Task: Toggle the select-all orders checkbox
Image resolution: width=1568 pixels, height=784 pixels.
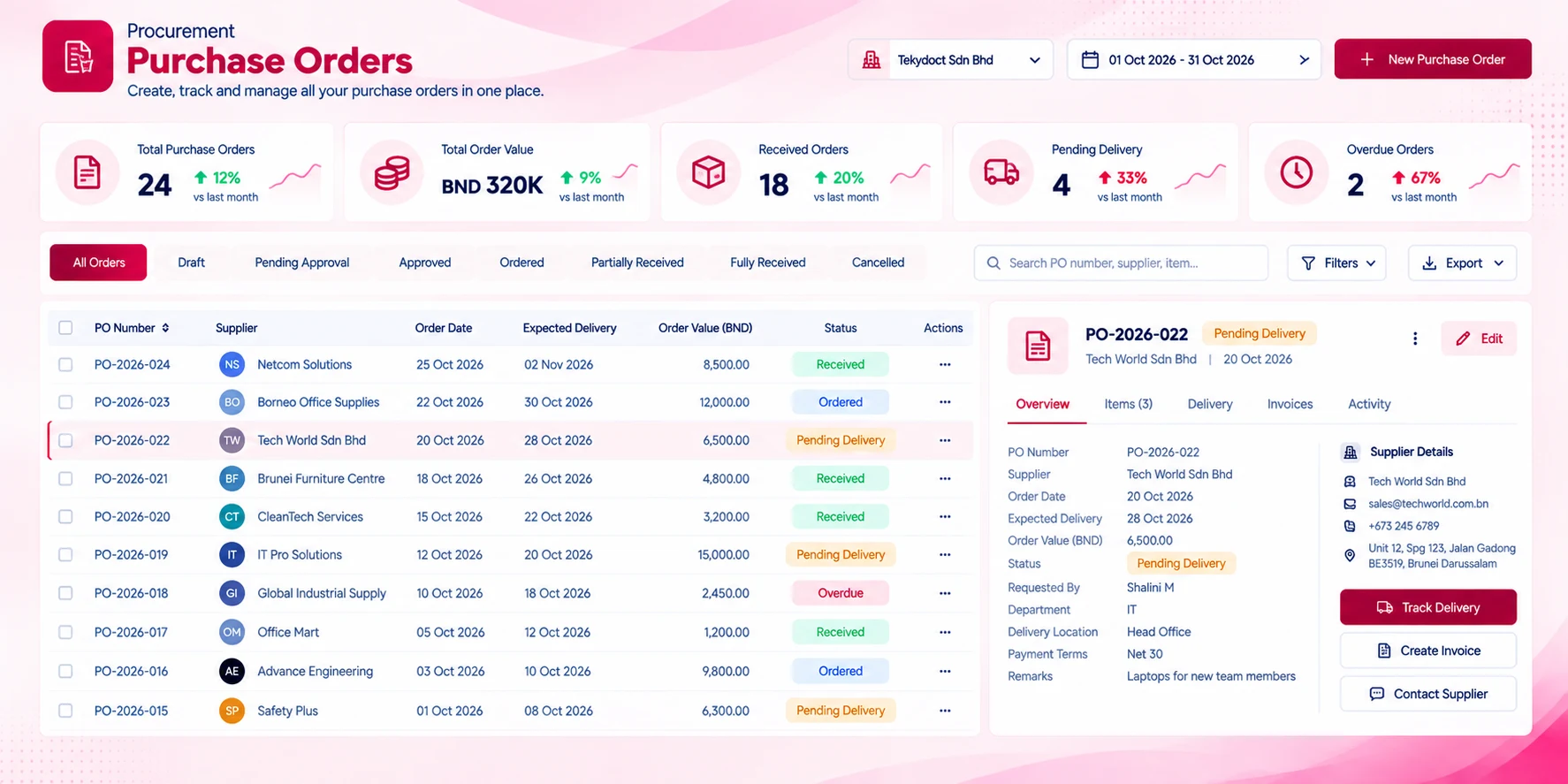Action: 65,328
